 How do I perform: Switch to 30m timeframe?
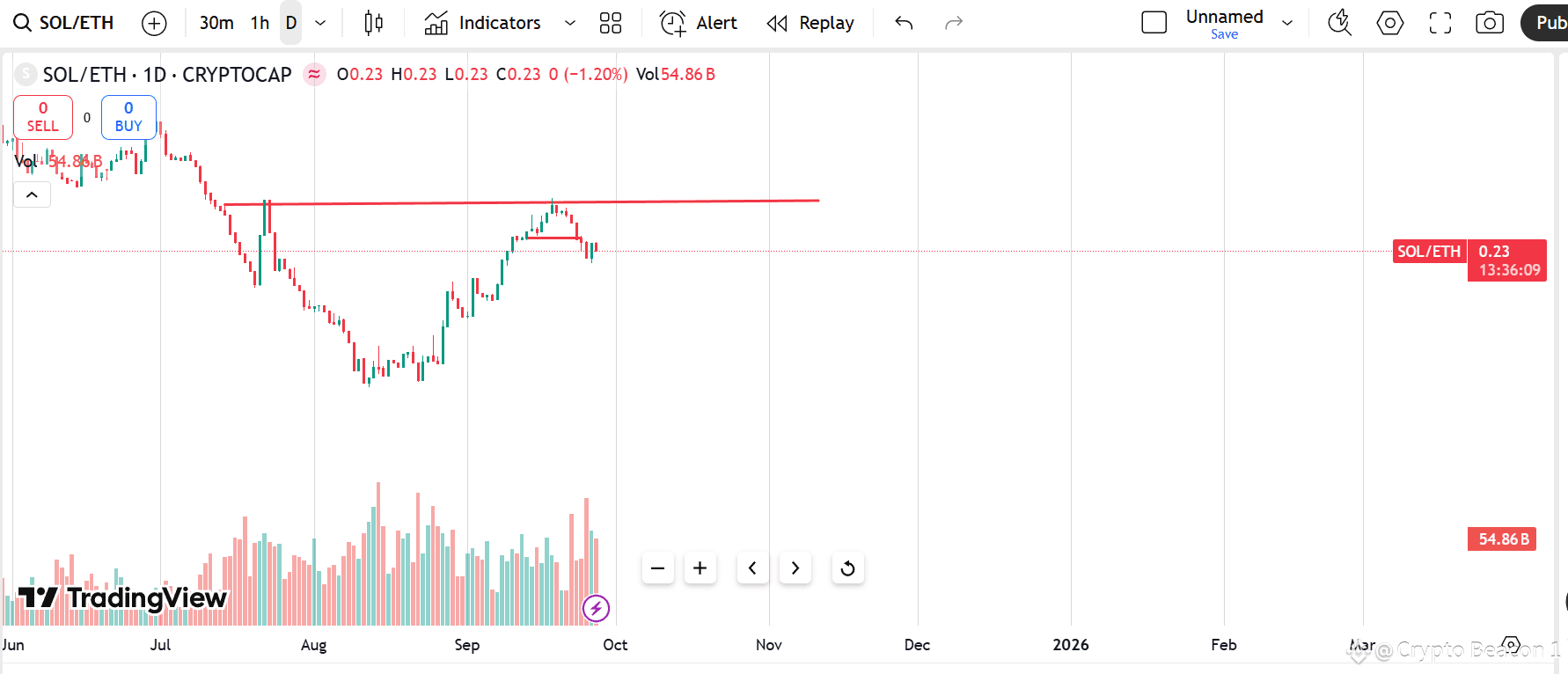pos(216,24)
